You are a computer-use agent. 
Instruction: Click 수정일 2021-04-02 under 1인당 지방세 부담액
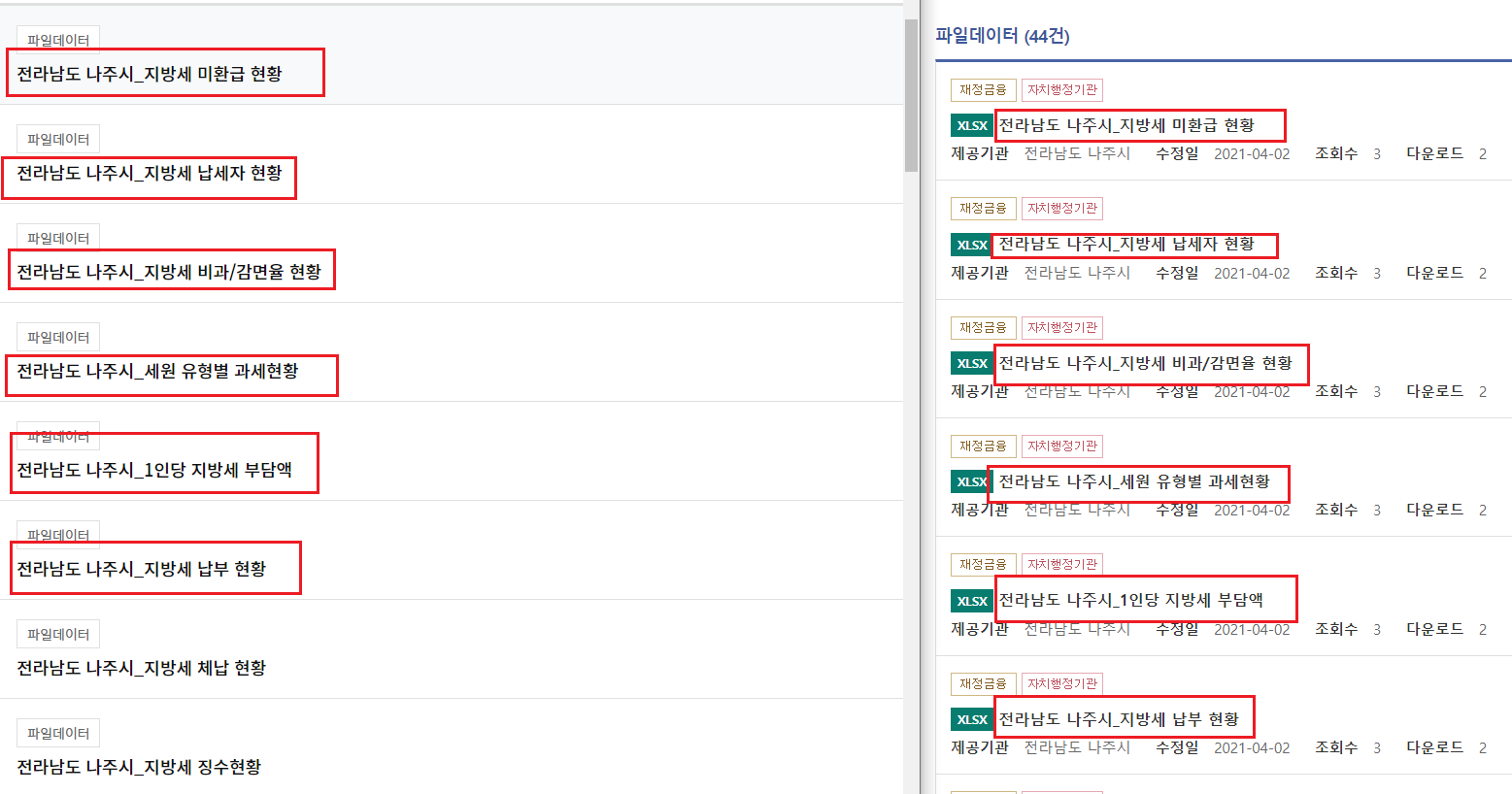coord(1223,629)
